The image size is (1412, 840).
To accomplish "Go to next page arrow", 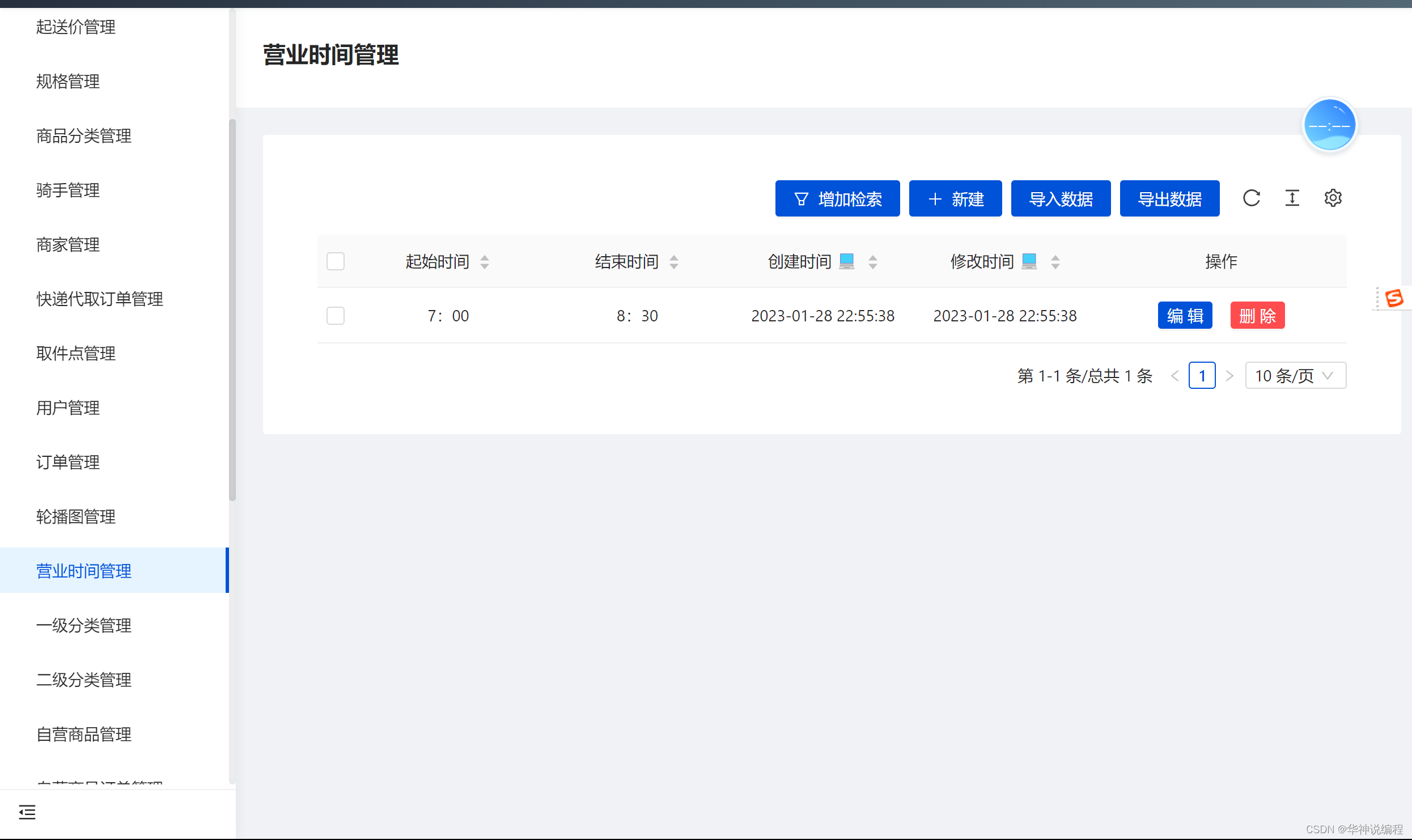I will (1229, 376).
